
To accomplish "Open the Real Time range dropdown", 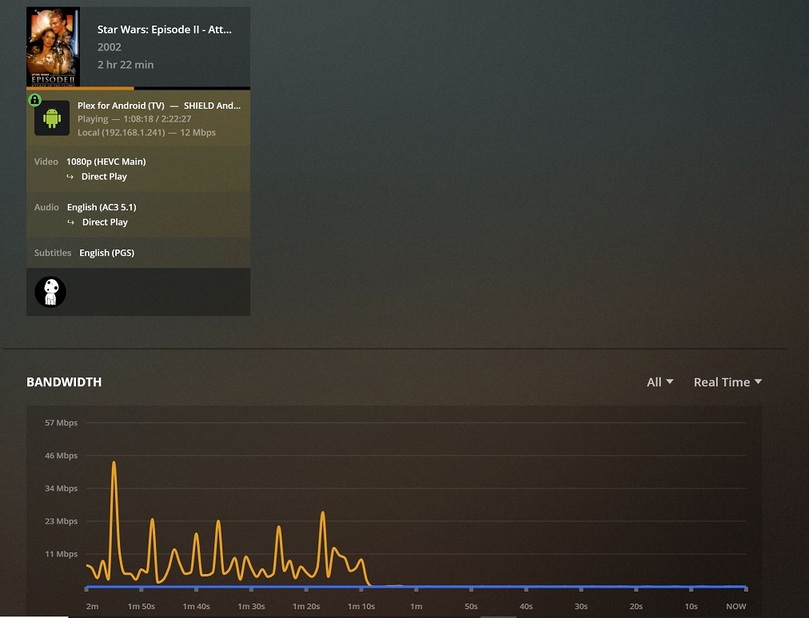I will coord(727,382).
